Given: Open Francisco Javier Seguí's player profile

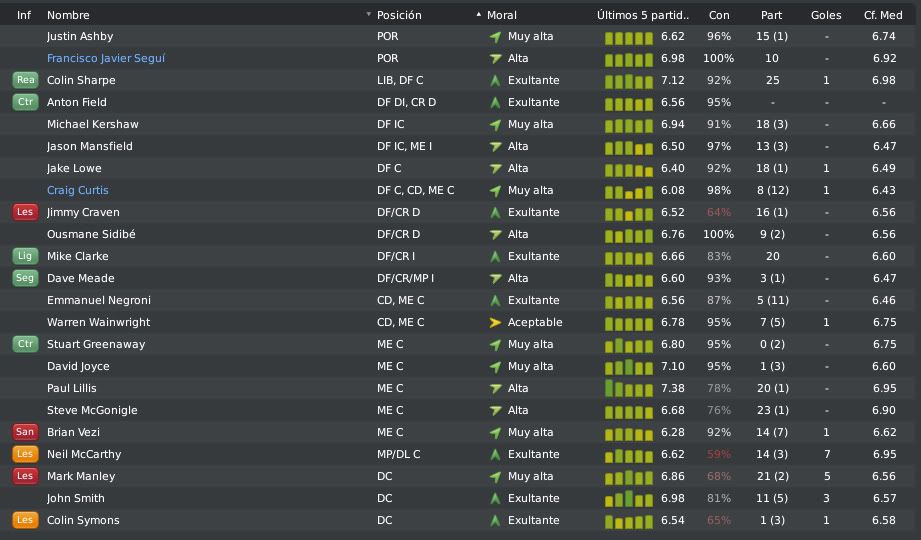Looking at the screenshot, I should click(x=106, y=58).
